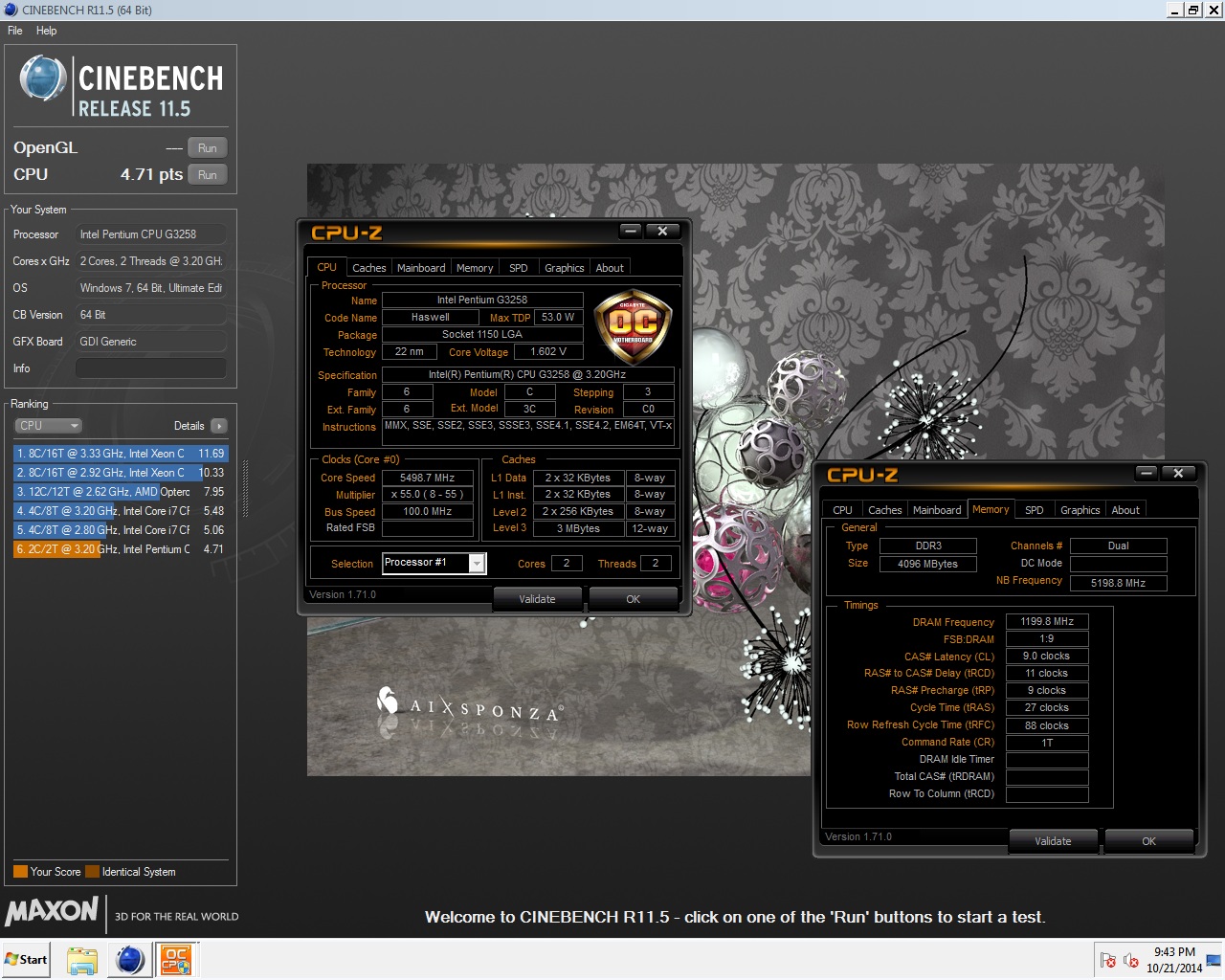Image resolution: width=1225 pixels, height=980 pixels.
Task: Switch to About tab in left CPU-Z window
Action: click(610, 268)
